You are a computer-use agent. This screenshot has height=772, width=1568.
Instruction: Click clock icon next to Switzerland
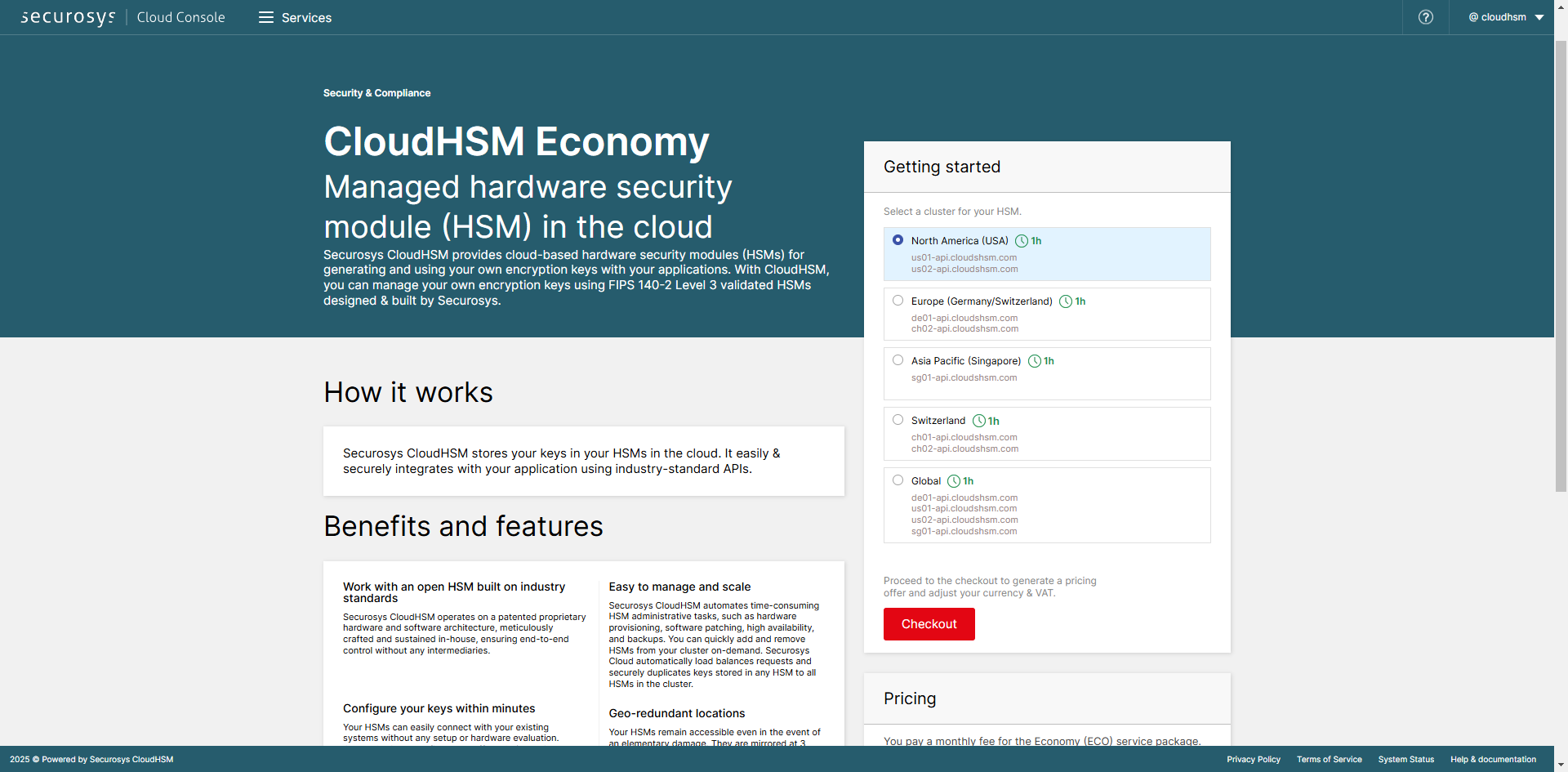(x=978, y=421)
